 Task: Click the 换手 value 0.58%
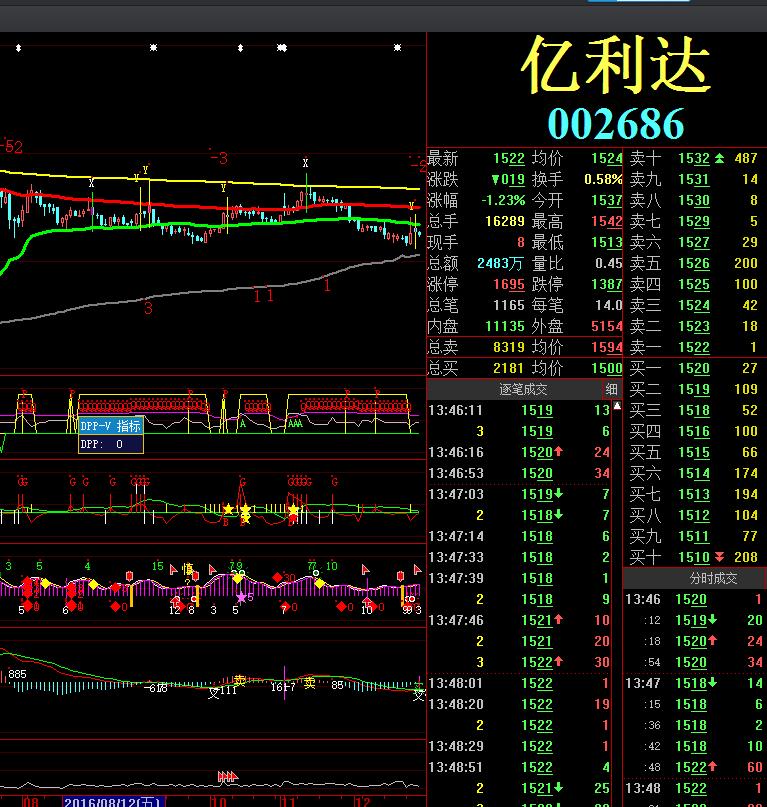coord(603,180)
